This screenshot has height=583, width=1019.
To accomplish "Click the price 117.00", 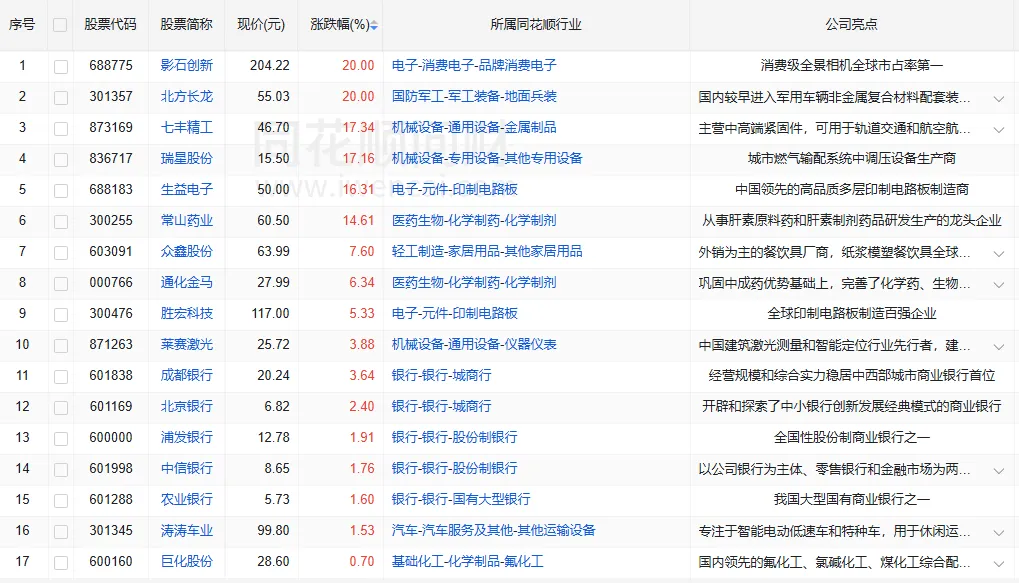I will pos(270,314).
